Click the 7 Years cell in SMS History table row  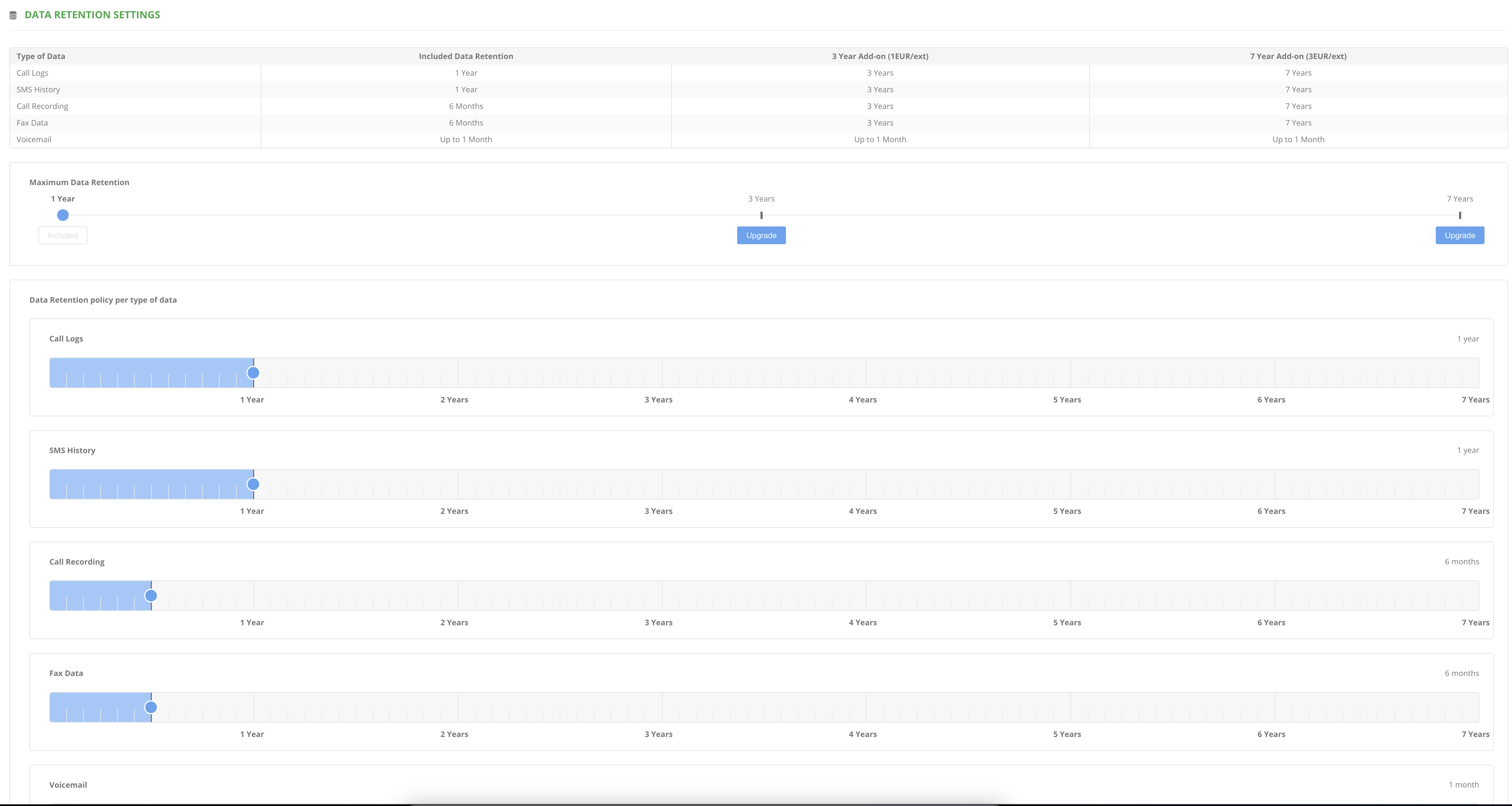coord(1298,90)
